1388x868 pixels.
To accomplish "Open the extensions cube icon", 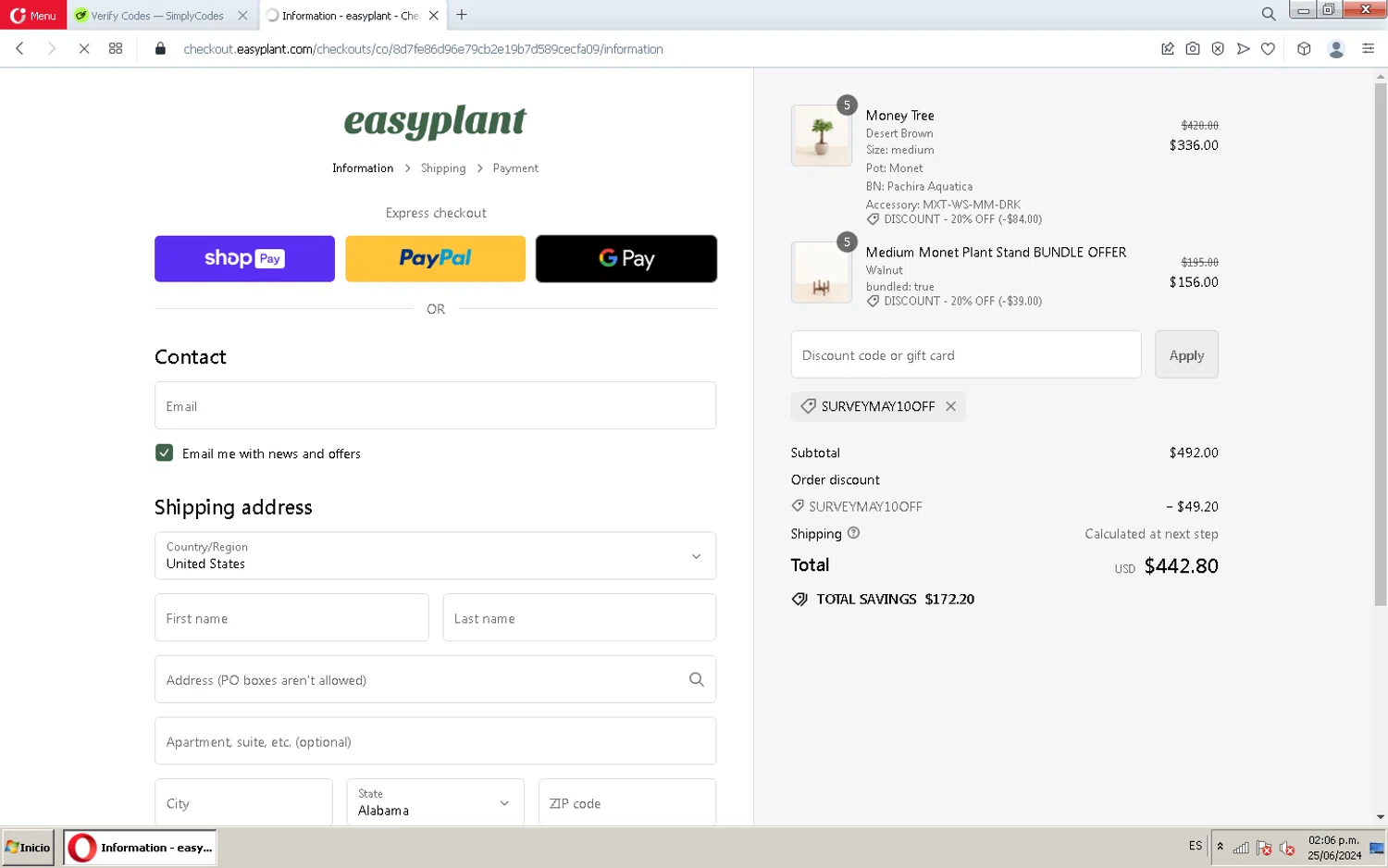I will 1304,49.
